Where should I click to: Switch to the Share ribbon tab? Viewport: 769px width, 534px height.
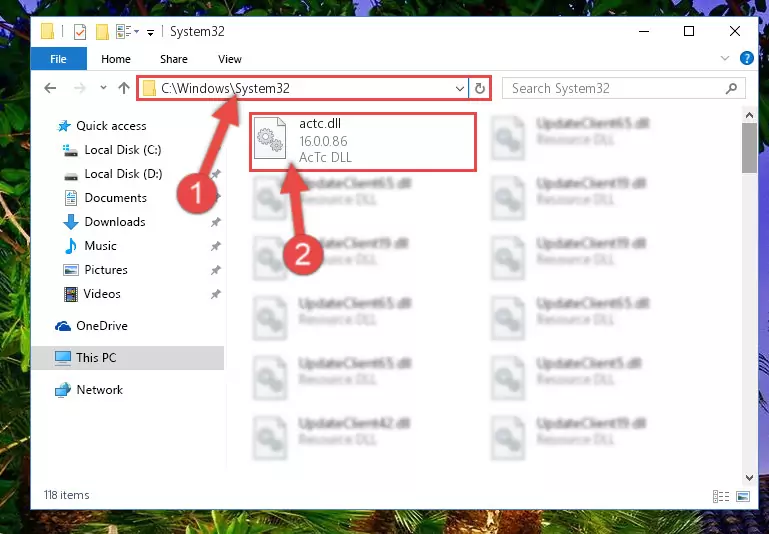click(174, 59)
